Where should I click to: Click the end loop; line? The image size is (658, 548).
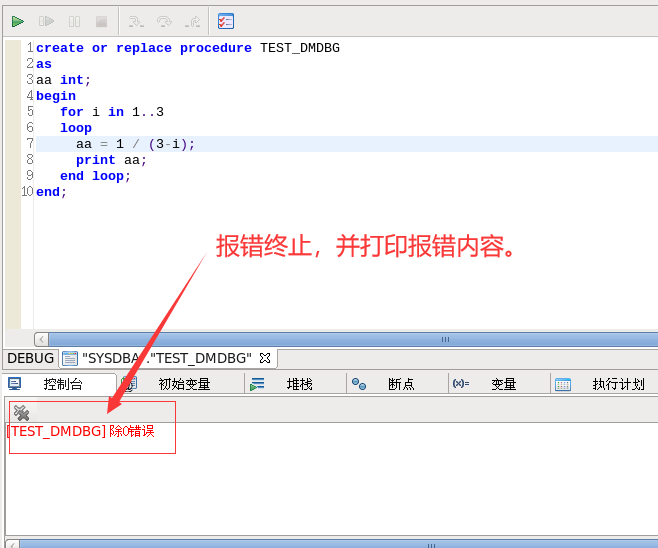[x=95, y=176]
